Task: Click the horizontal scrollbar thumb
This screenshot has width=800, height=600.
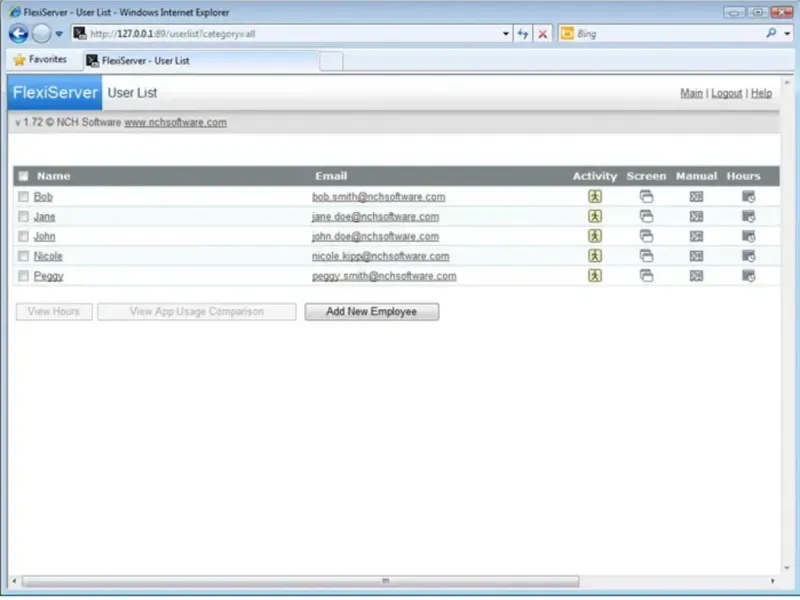Action: coord(301,581)
